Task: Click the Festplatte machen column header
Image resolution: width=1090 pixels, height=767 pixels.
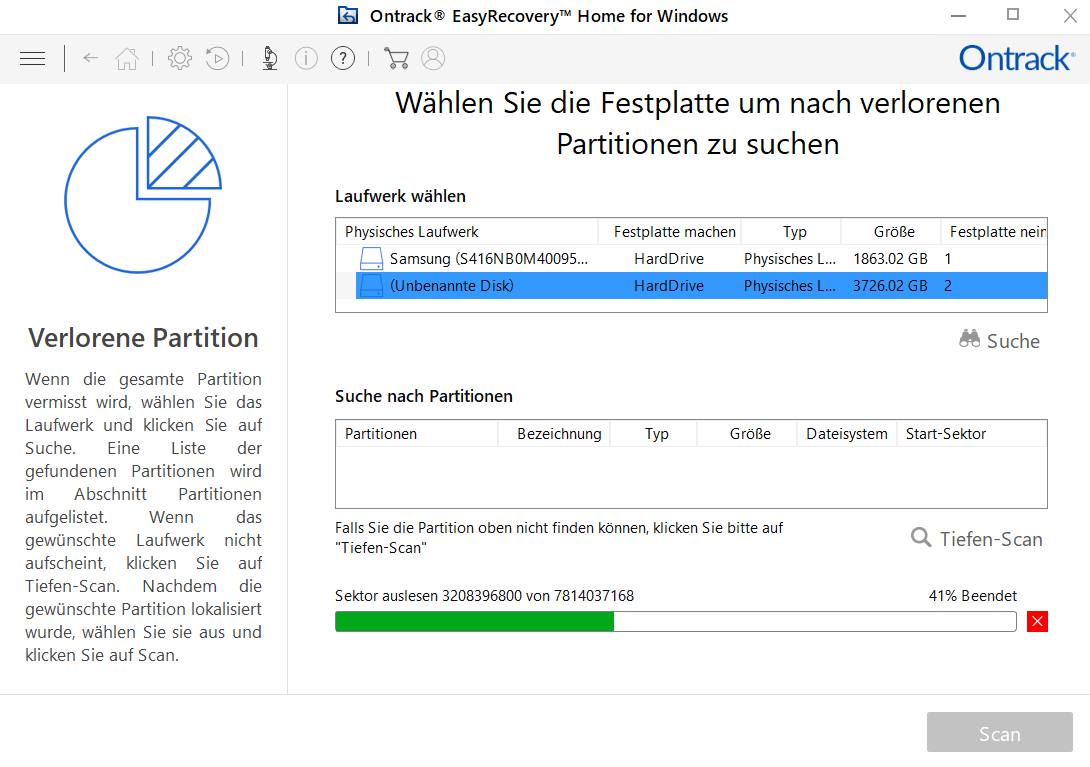Action: 669,232
